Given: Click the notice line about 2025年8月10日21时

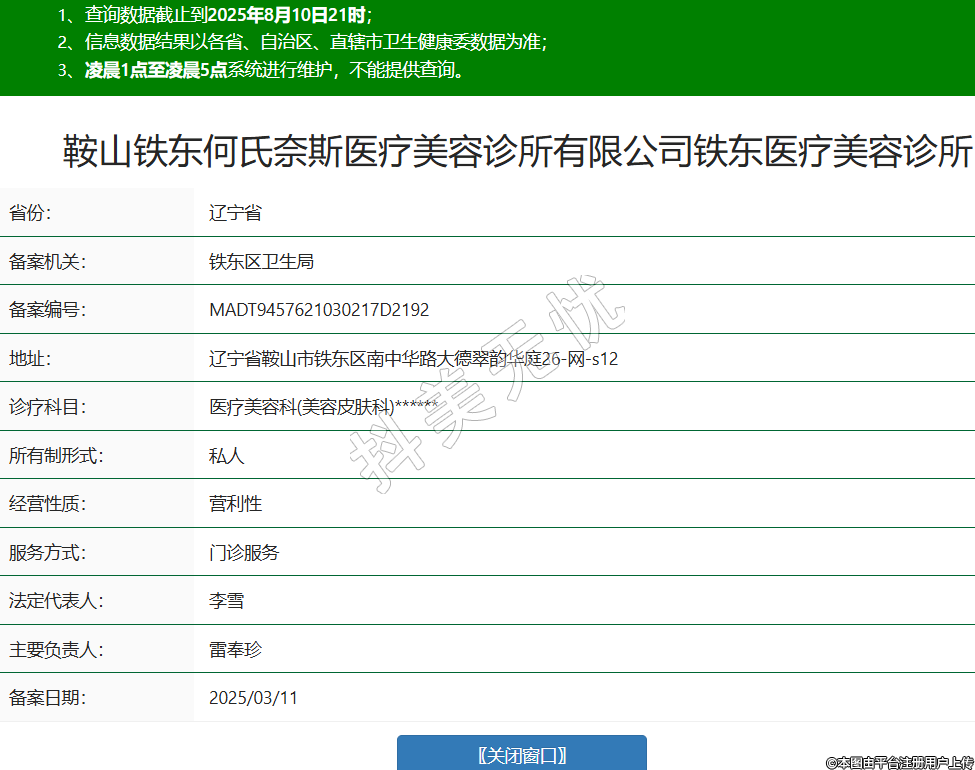Looking at the screenshot, I should (215, 15).
